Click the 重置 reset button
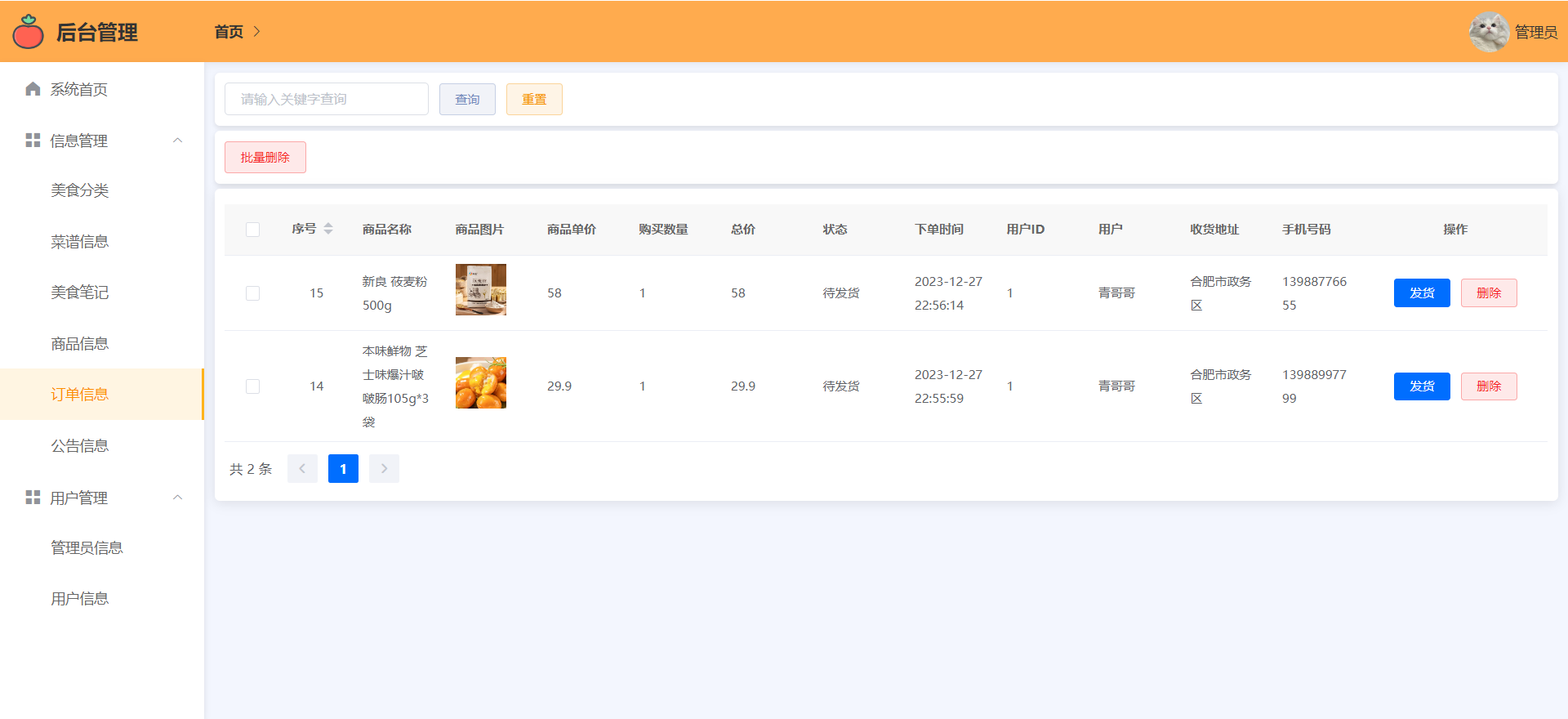Viewport: 1568px width, 719px height. tap(534, 99)
